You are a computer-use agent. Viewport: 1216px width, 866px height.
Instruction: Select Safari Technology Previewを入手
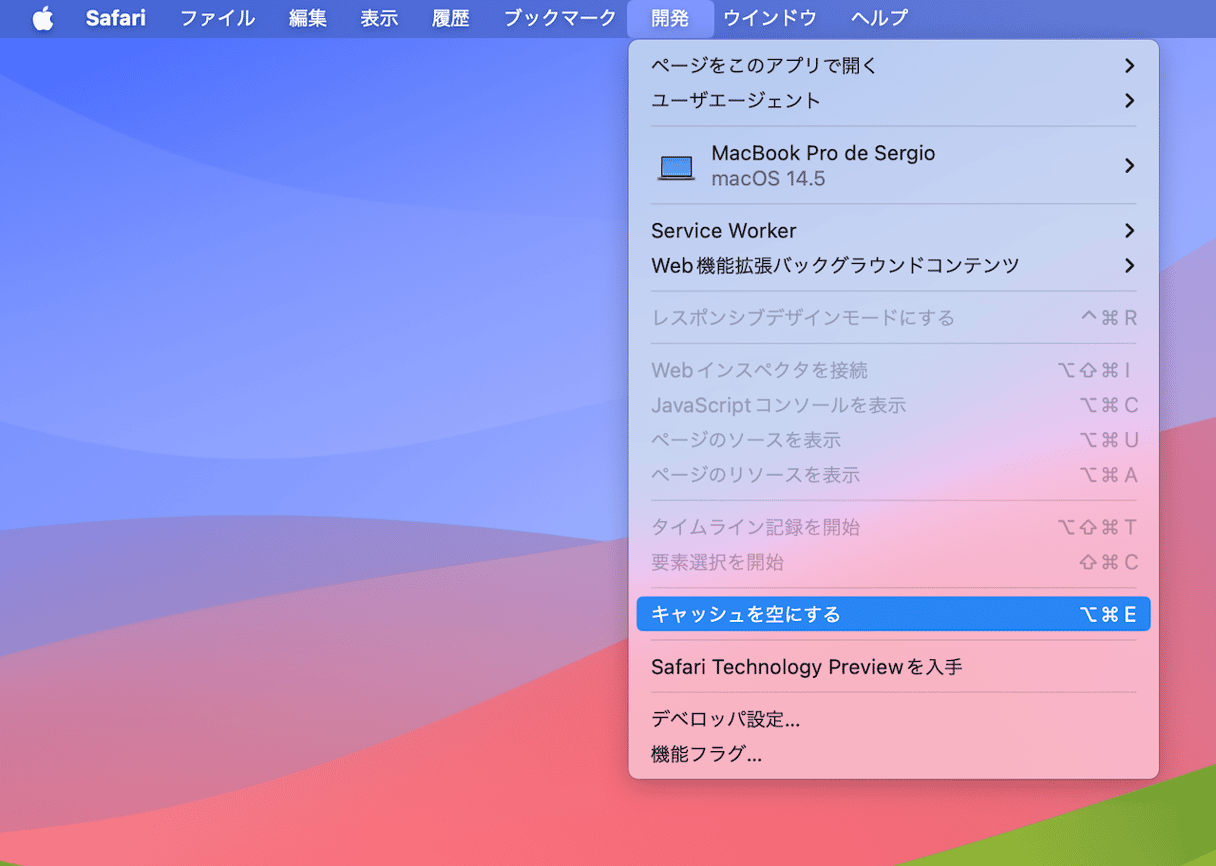coord(893,667)
